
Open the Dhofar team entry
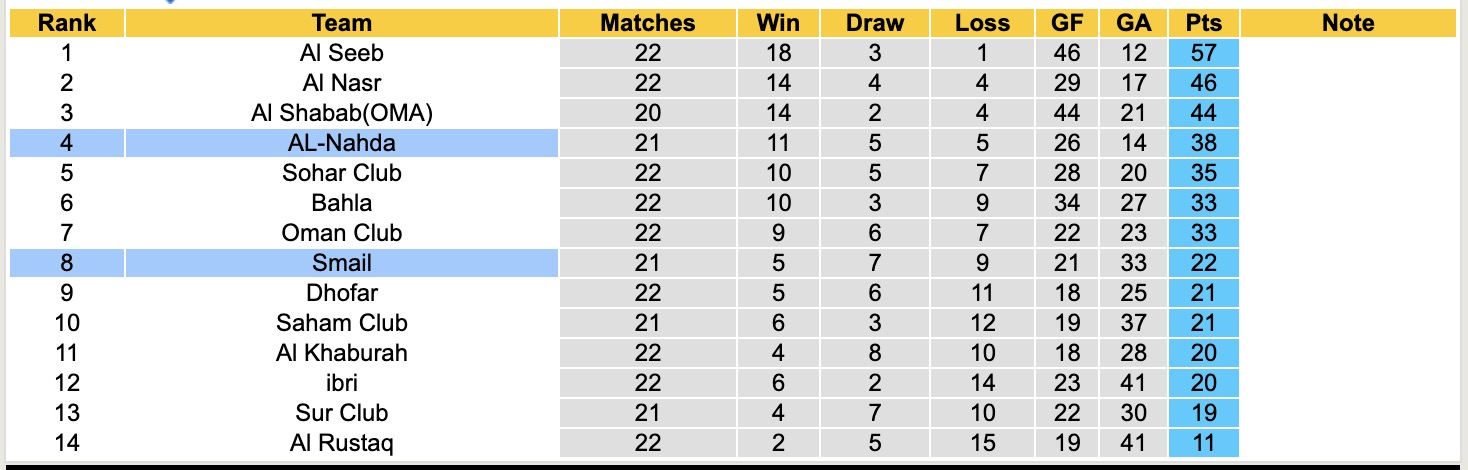coord(341,293)
